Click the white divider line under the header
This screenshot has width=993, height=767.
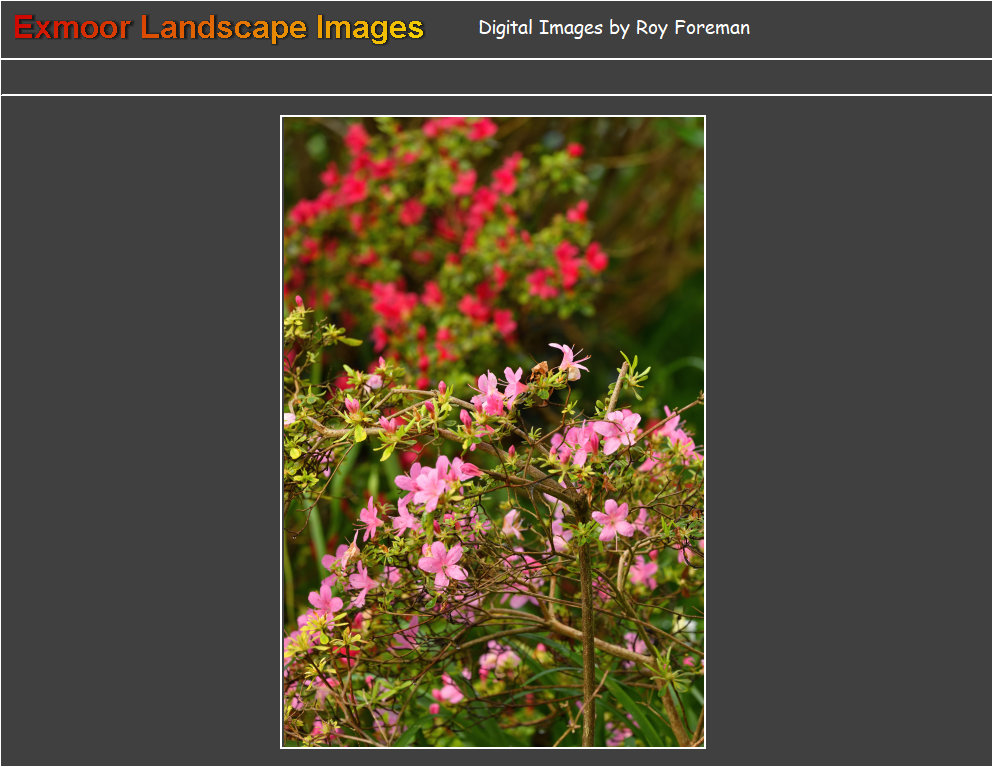coord(496,59)
